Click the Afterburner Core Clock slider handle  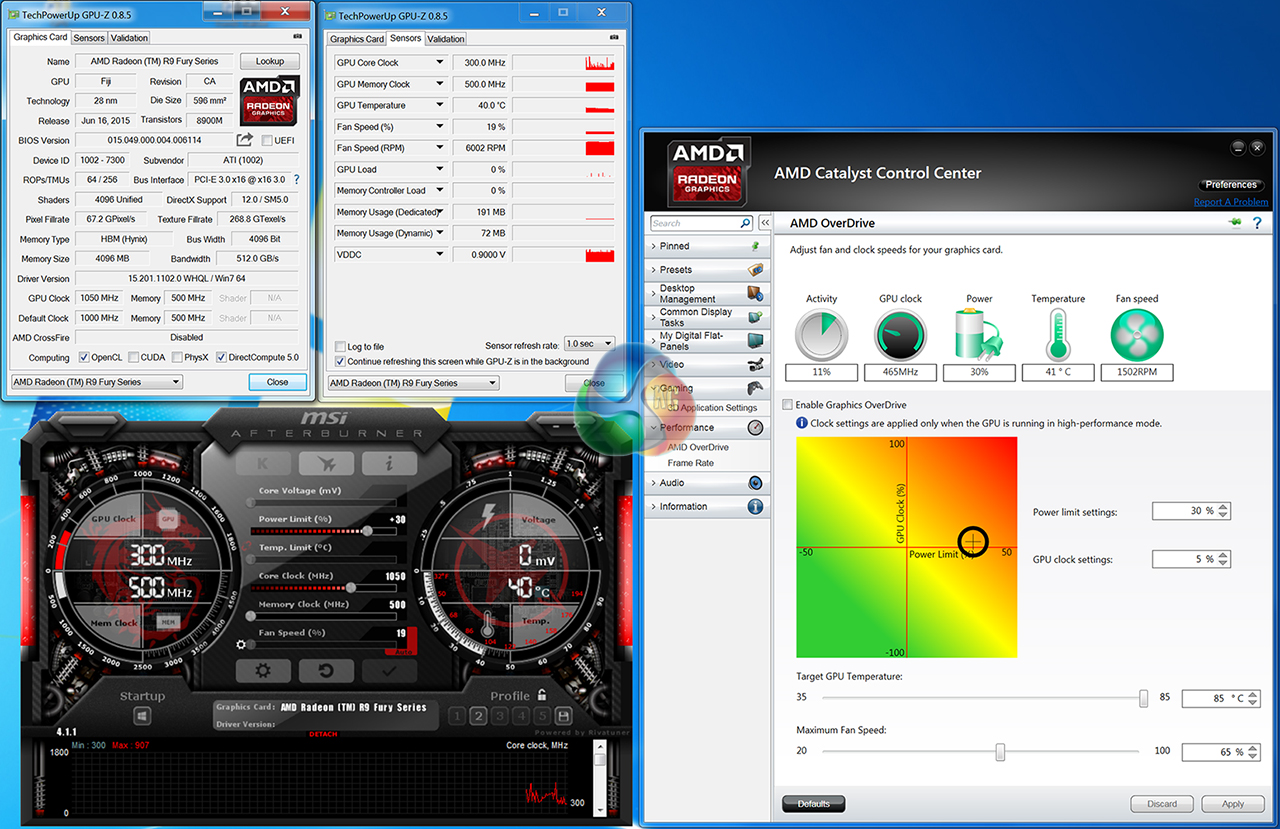click(x=351, y=587)
